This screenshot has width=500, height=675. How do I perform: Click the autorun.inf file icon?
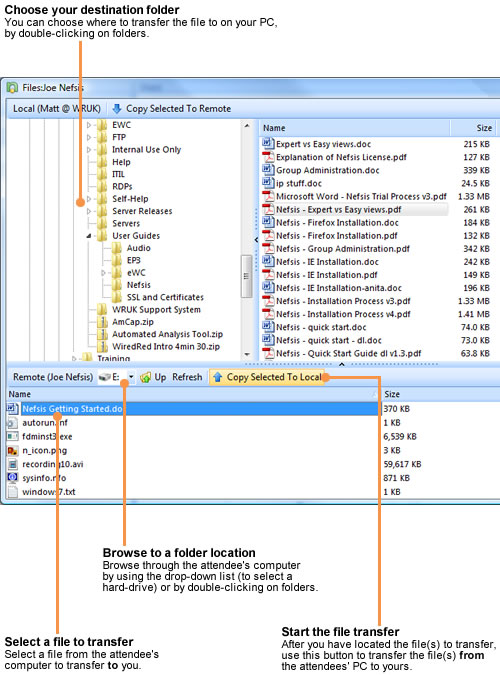coord(12,423)
